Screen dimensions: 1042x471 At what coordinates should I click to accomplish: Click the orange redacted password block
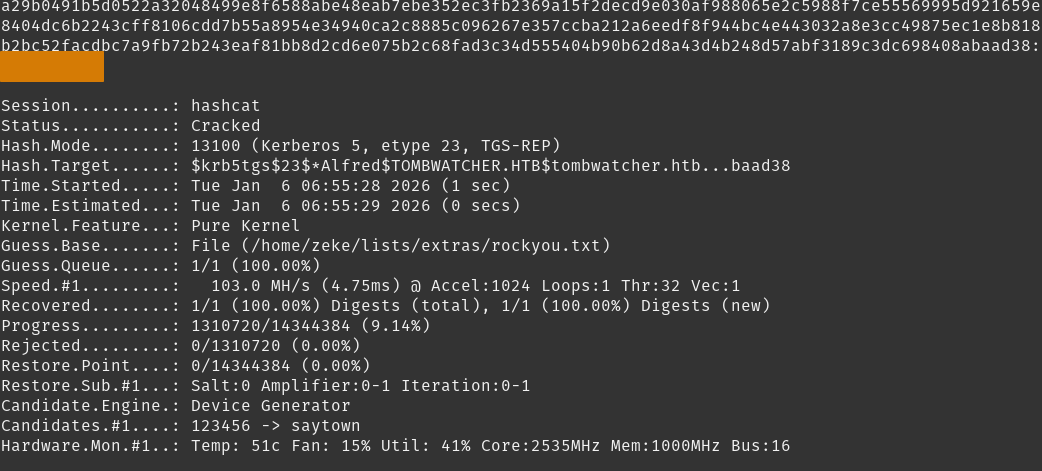(52, 66)
